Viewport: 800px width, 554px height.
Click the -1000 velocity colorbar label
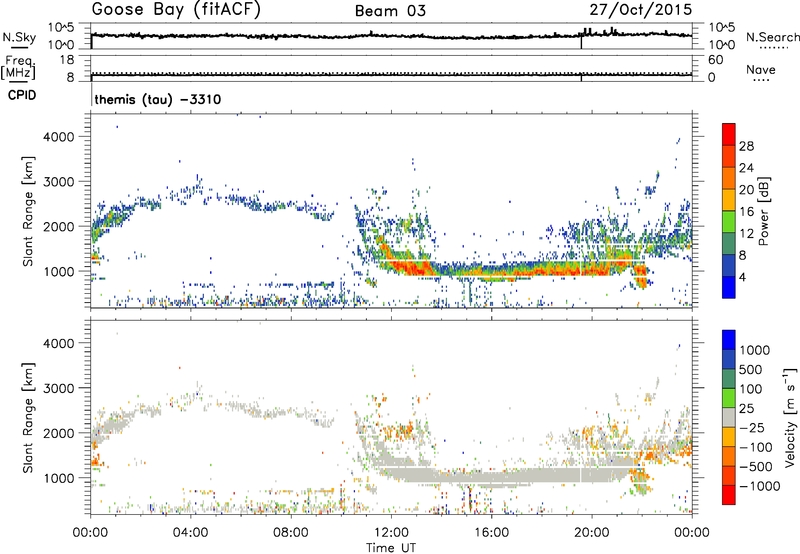759,486
